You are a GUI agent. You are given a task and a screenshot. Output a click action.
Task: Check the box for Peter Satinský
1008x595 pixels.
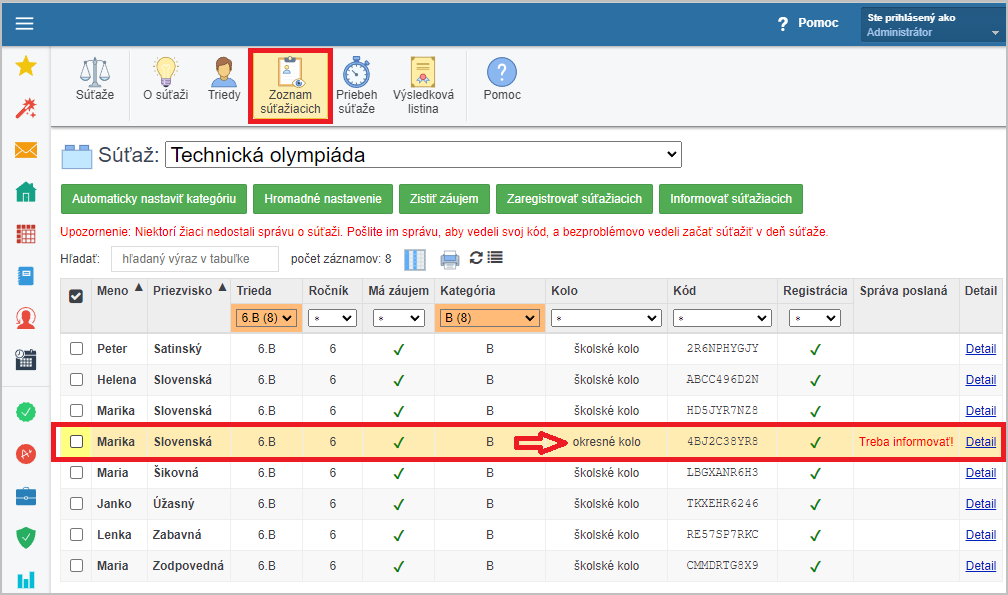pyautogui.click(x=76, y=349)
